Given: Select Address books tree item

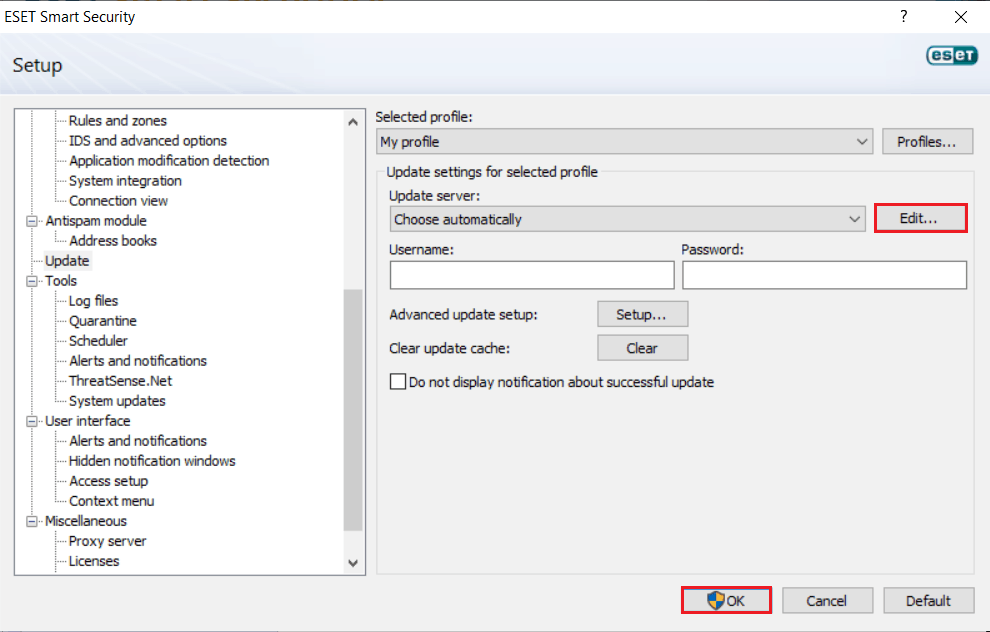Looking at the screenshot, I should coord(112,241).
